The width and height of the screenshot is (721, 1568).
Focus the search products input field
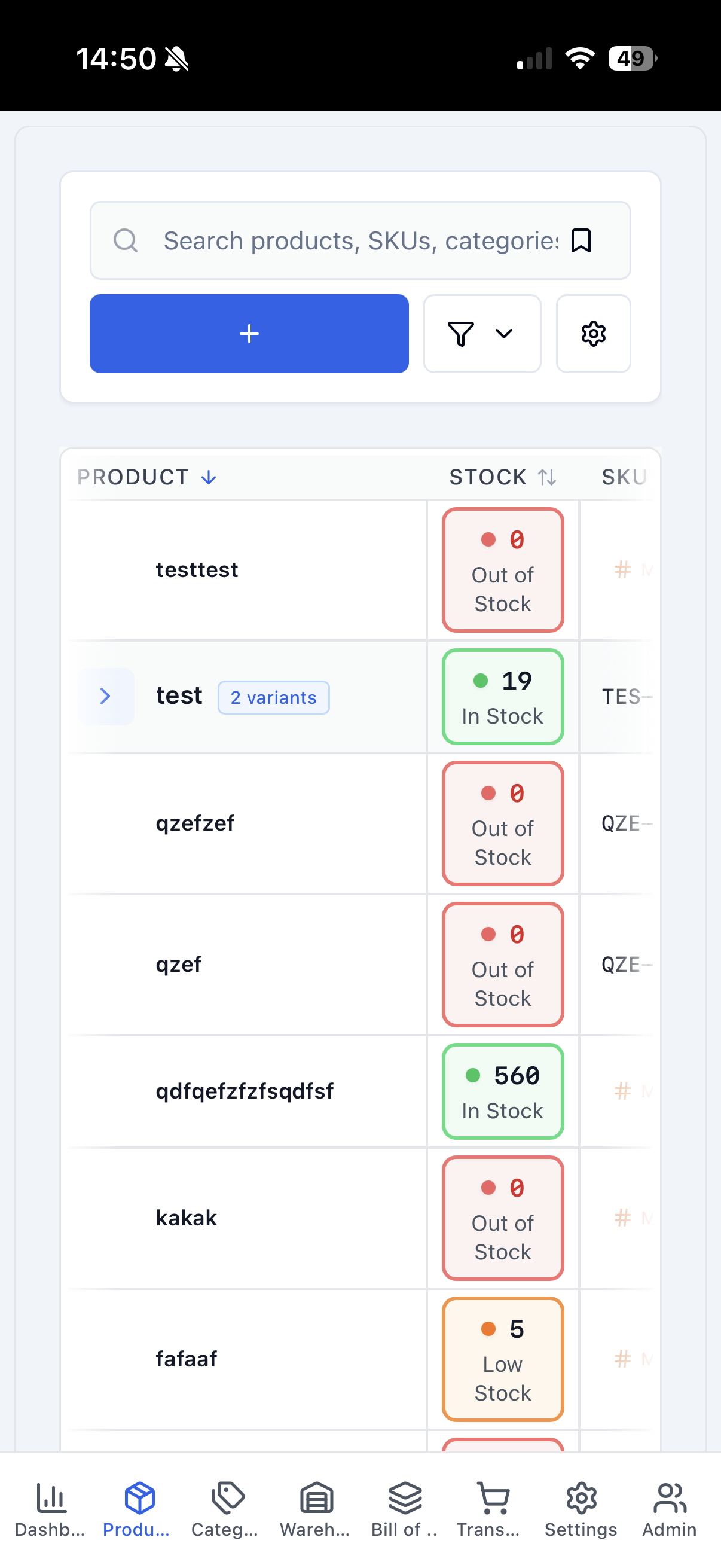359,240
